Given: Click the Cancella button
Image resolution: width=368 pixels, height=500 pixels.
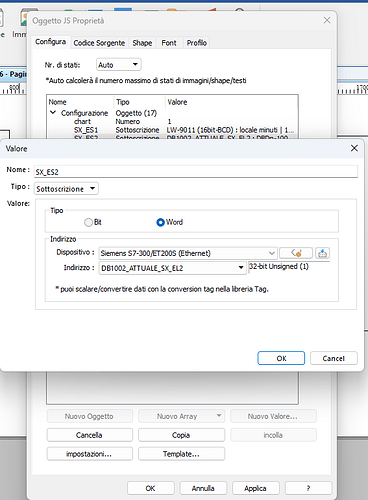Looking at the screenshot, I should (x=89, y=435).
